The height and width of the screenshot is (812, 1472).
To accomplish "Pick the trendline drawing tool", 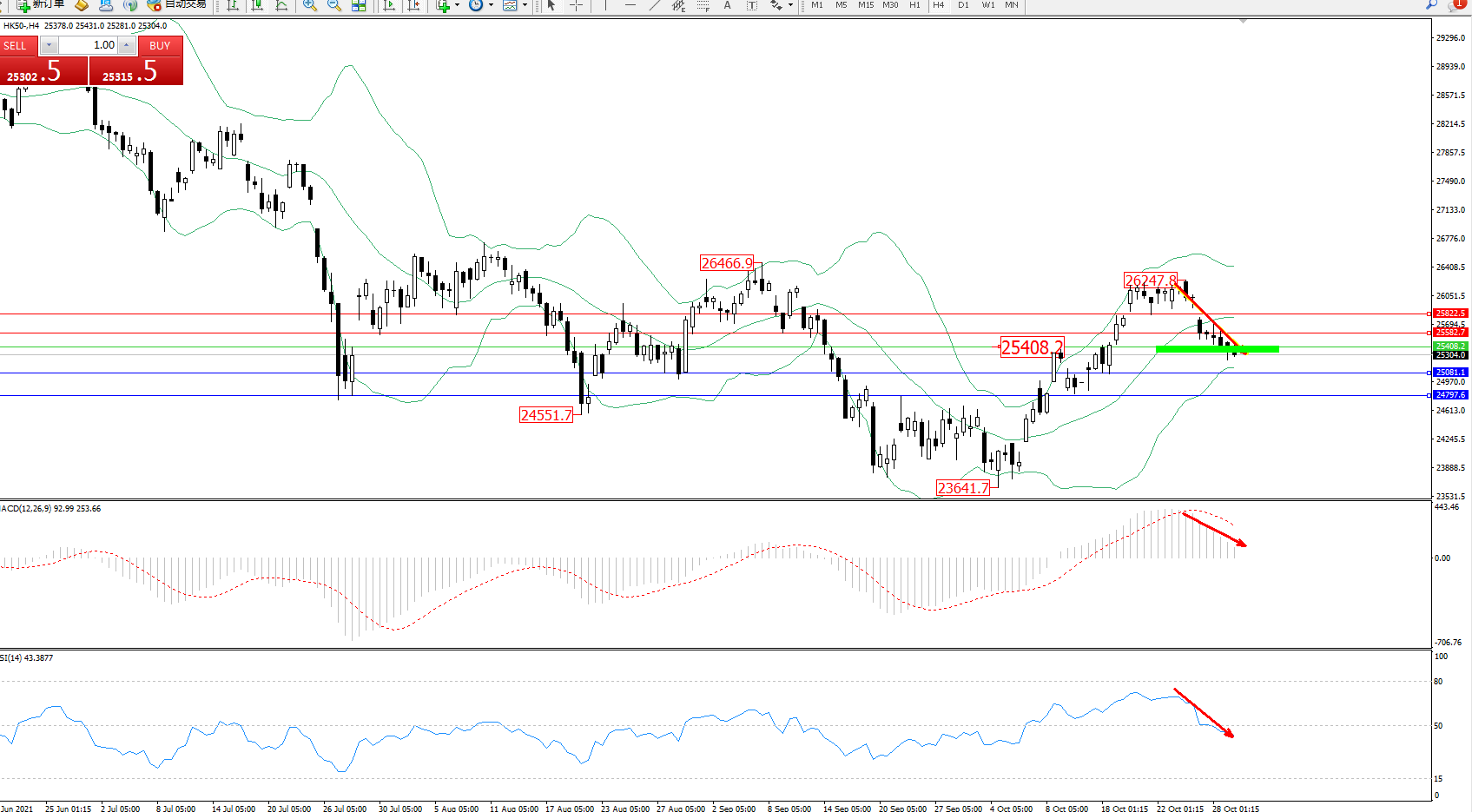I will (655, 5).
